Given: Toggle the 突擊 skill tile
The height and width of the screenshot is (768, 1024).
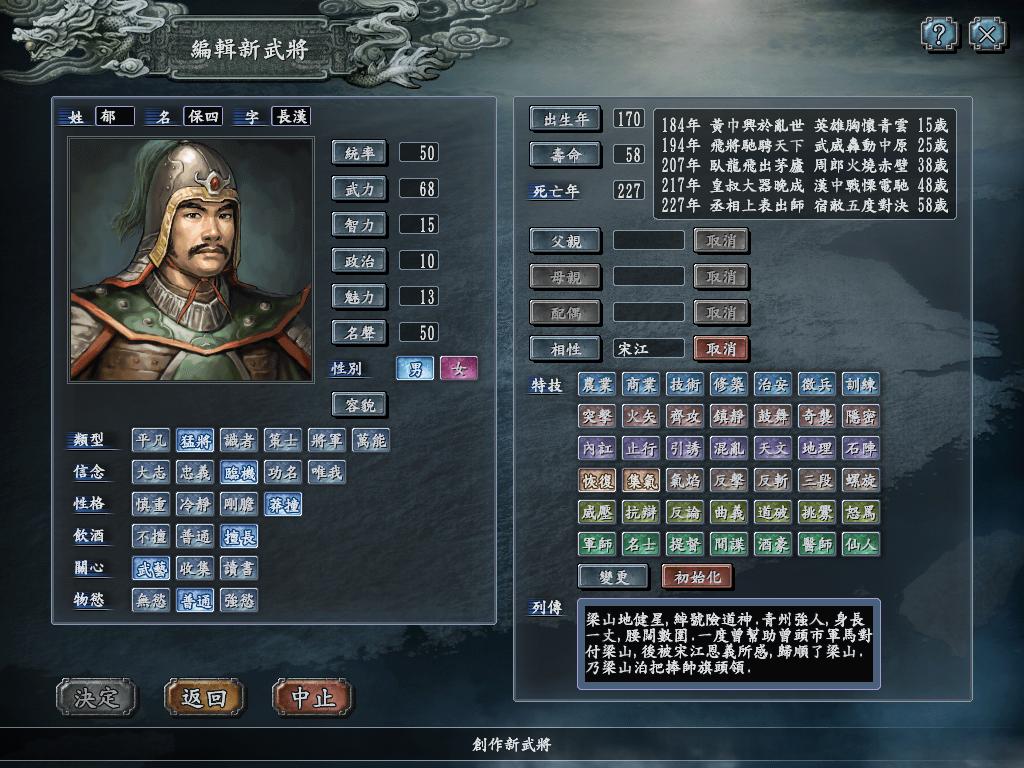Looking at the screenshot, I should (x=597, y=416).
